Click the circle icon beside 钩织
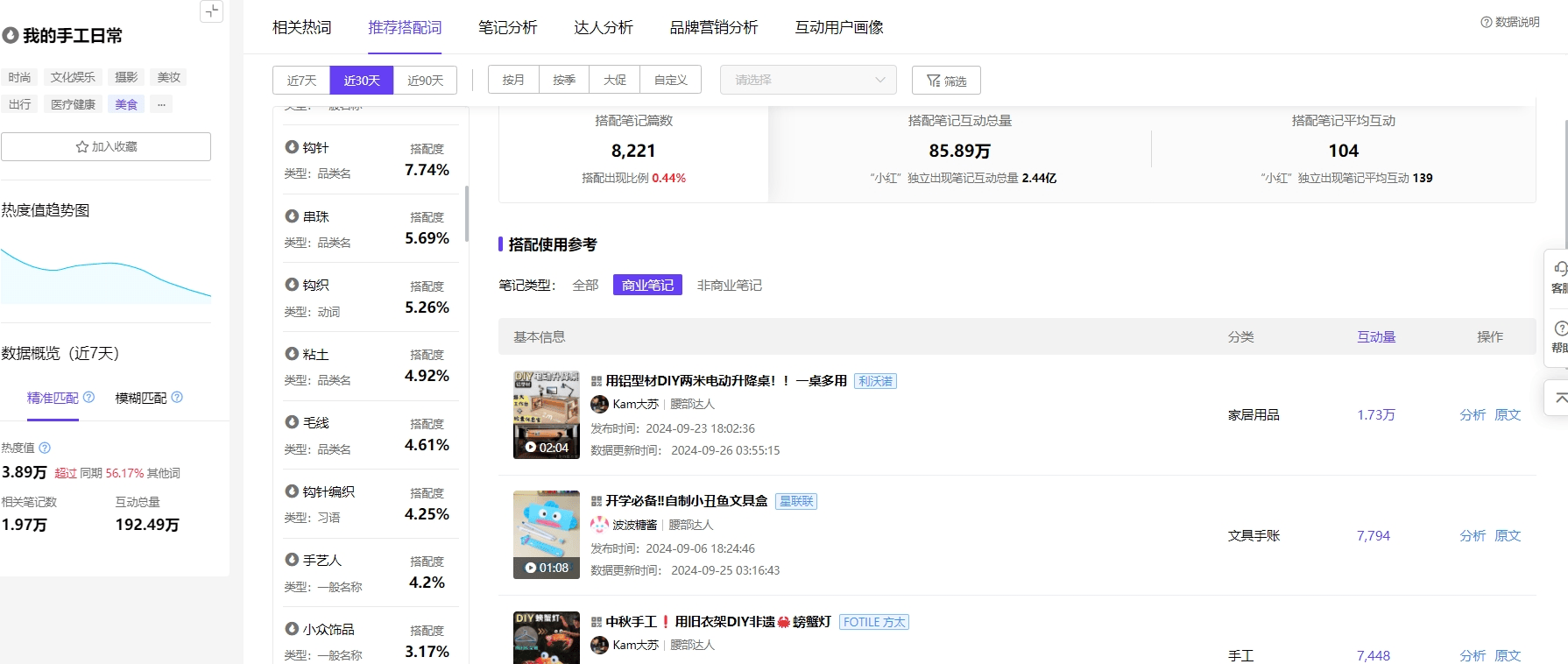1568x664 pixels. (292, 285)
